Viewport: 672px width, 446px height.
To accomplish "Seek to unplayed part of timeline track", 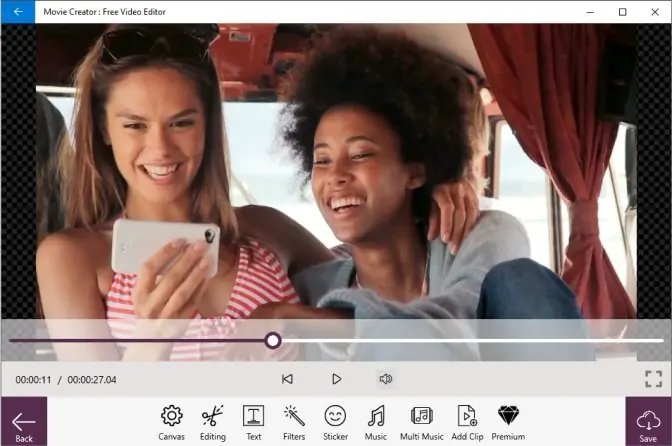I will 471,341.
